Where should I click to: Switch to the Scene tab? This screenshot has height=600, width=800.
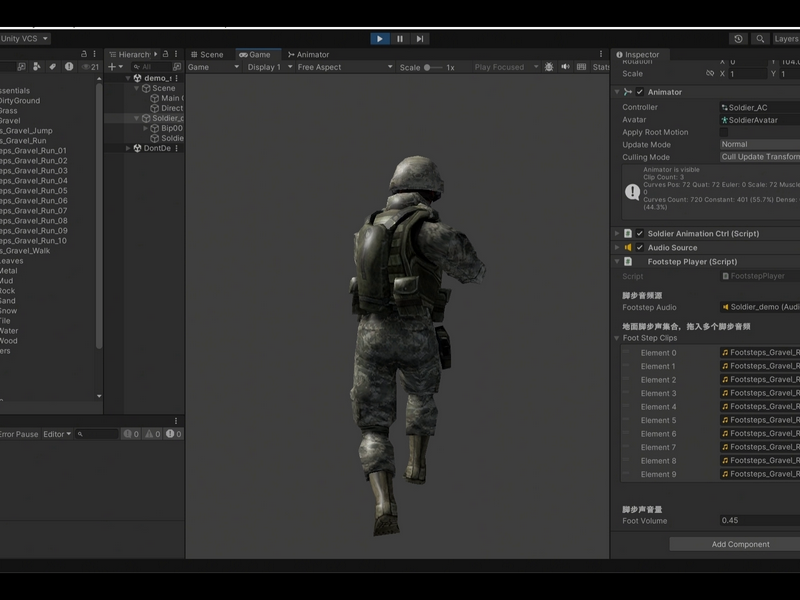207,54
